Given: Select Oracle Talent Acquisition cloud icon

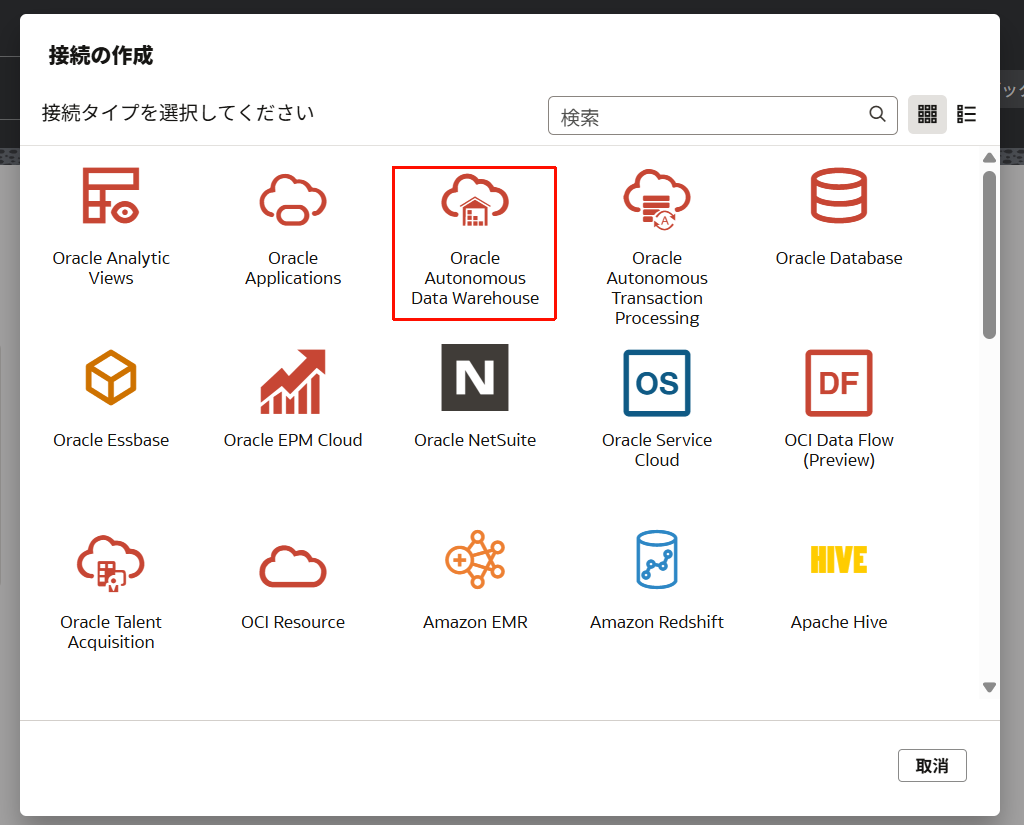Looking at the screenshot, I should (111, 564).
